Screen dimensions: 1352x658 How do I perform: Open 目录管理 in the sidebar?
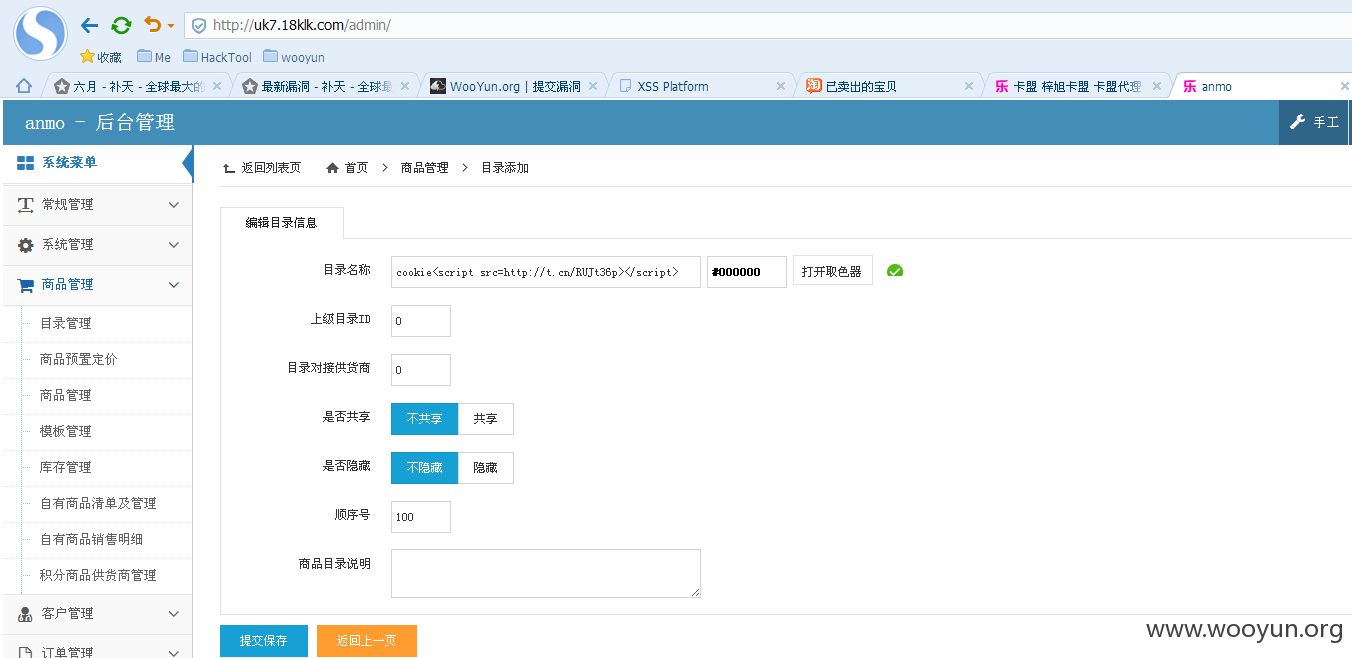tap(65, 324)
